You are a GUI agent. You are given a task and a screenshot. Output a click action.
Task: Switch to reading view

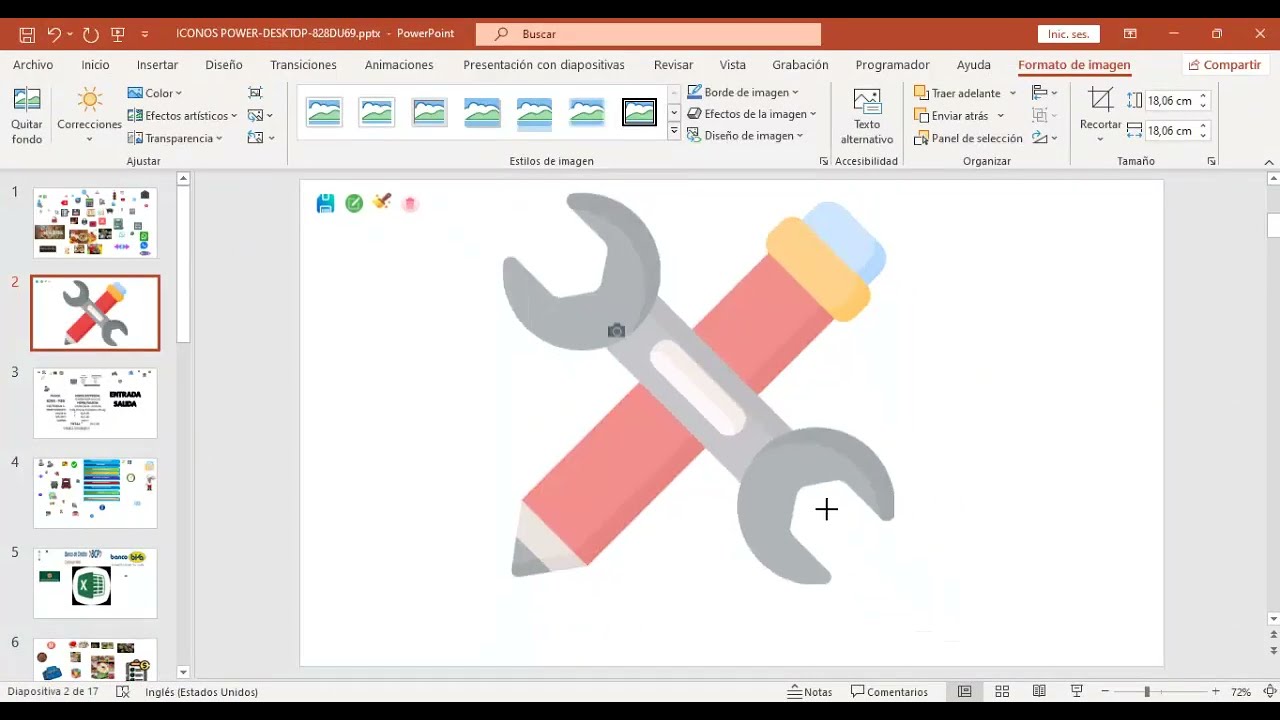1039,692
